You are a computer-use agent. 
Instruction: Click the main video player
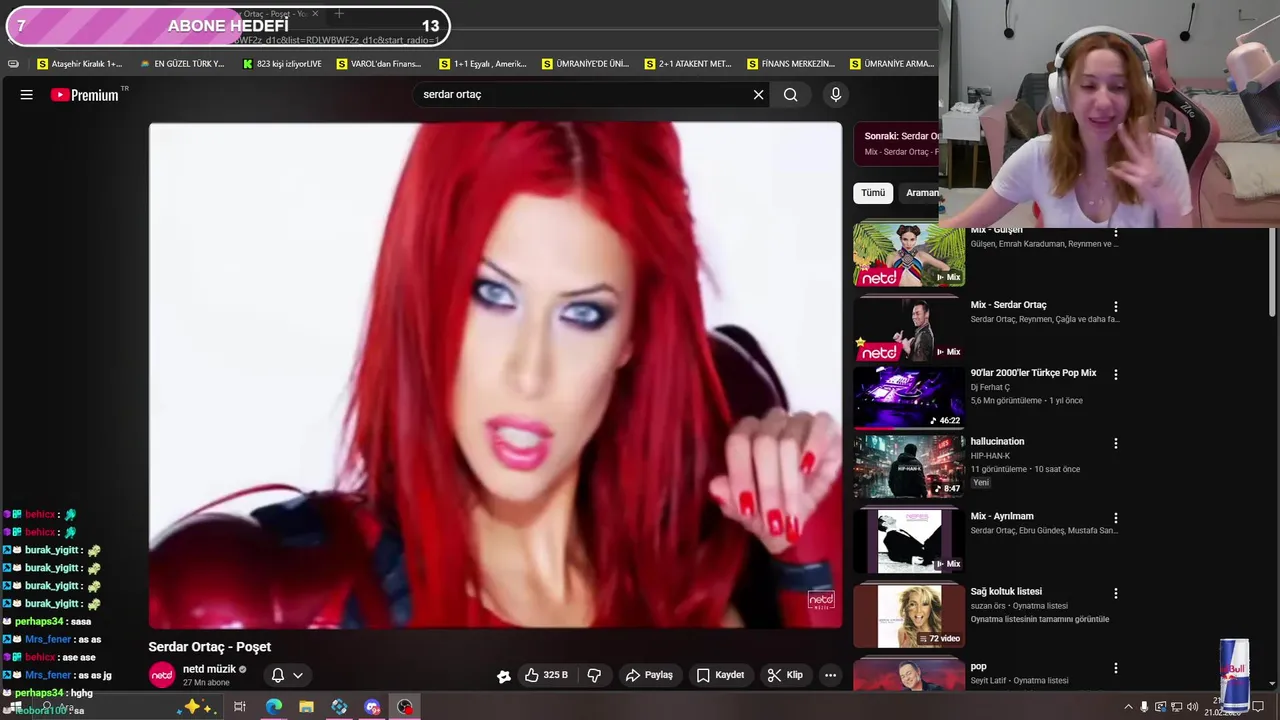(495, 375)
